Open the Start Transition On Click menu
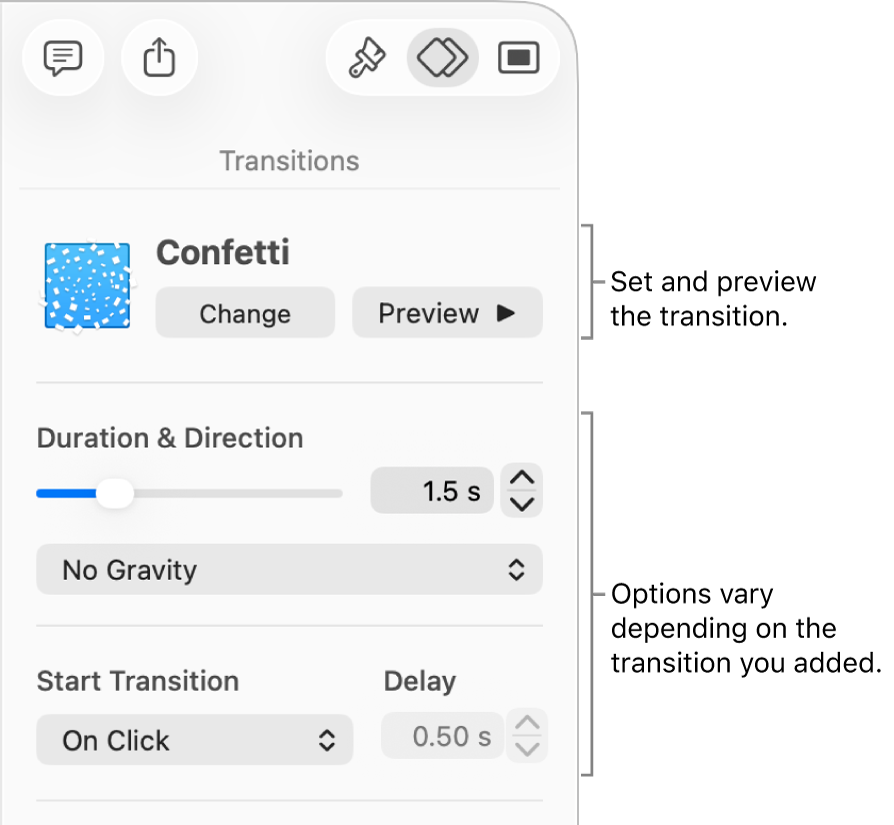 click(194, 740)
